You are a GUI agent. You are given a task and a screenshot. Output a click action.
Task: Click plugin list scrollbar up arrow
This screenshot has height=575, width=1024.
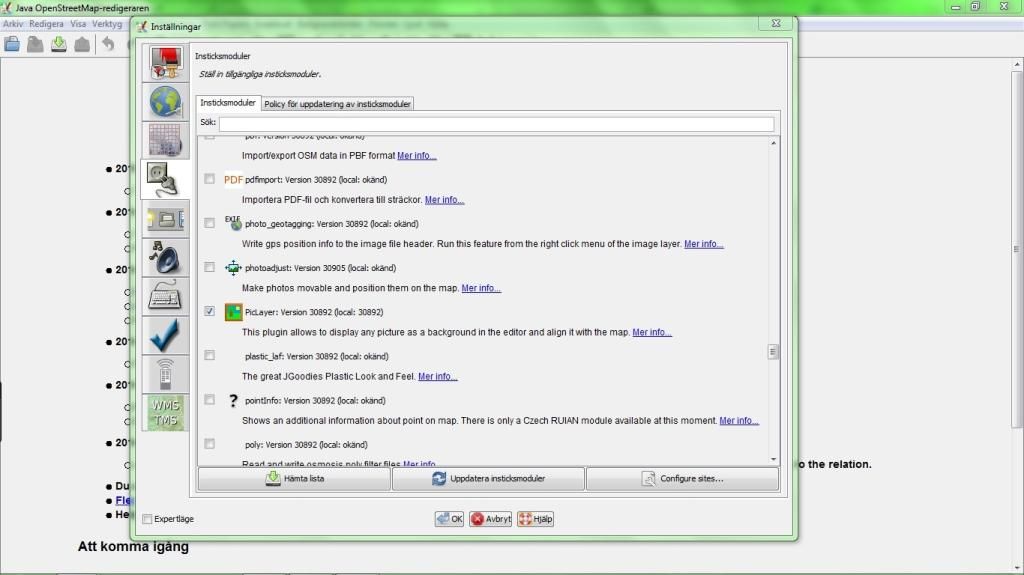[773, 142]
